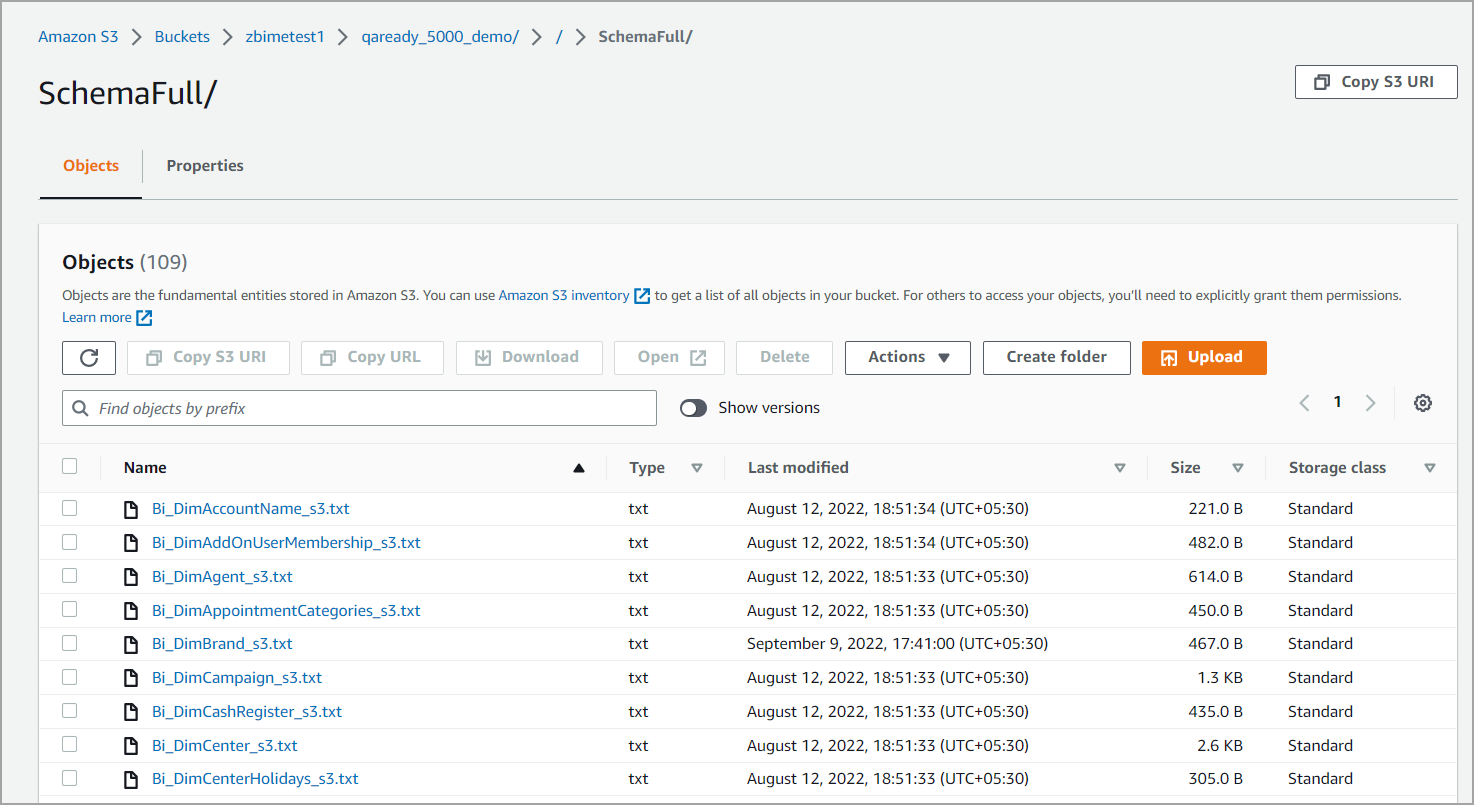Click the Download button

coord(529,358)
